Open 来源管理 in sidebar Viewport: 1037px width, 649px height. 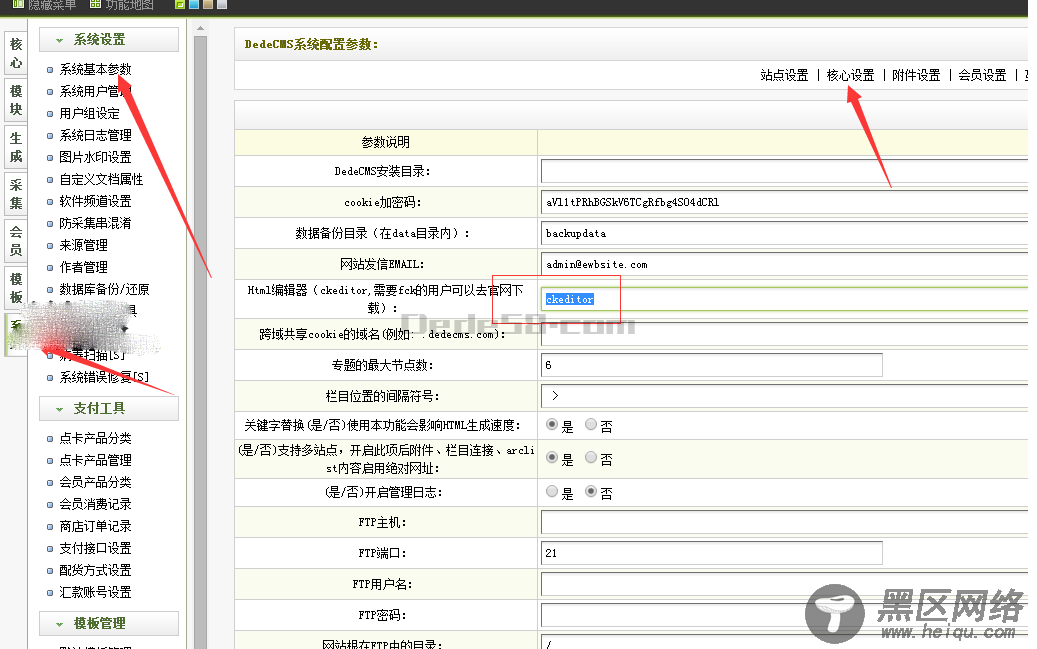pyautogui.click(x=83, y=245)
